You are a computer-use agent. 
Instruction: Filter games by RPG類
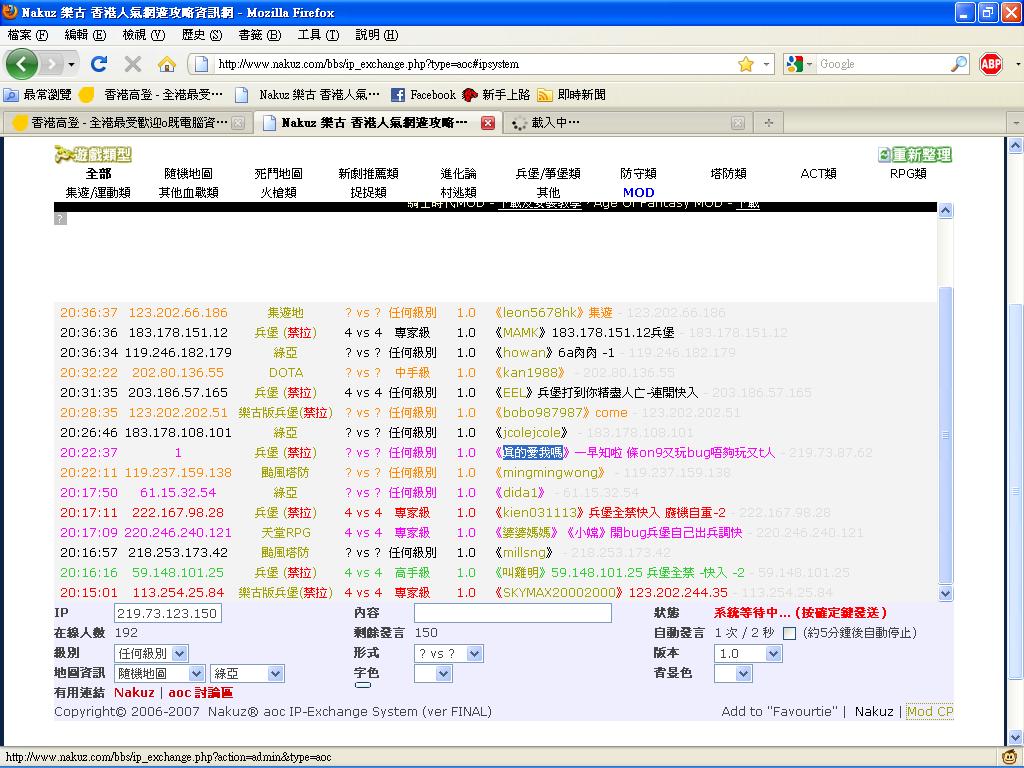[x=908, y=174]
